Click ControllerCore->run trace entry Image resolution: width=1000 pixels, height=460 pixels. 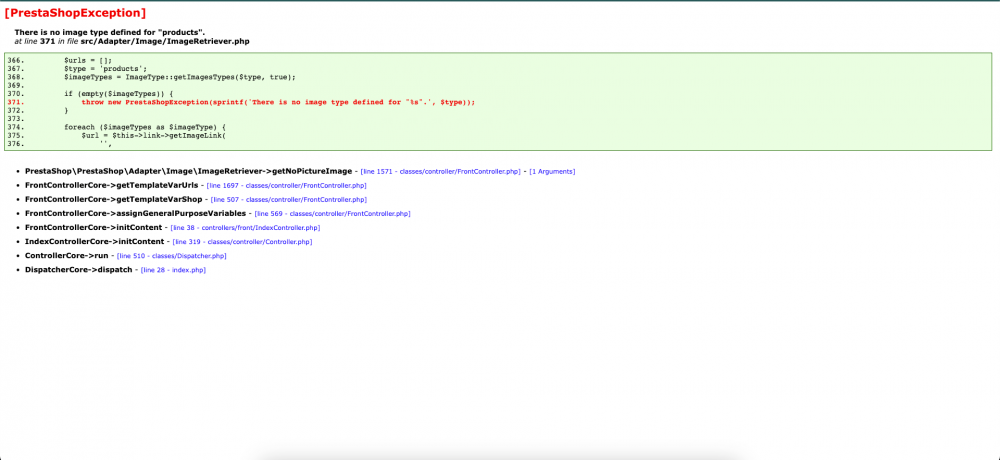click(x=66, y=255)
